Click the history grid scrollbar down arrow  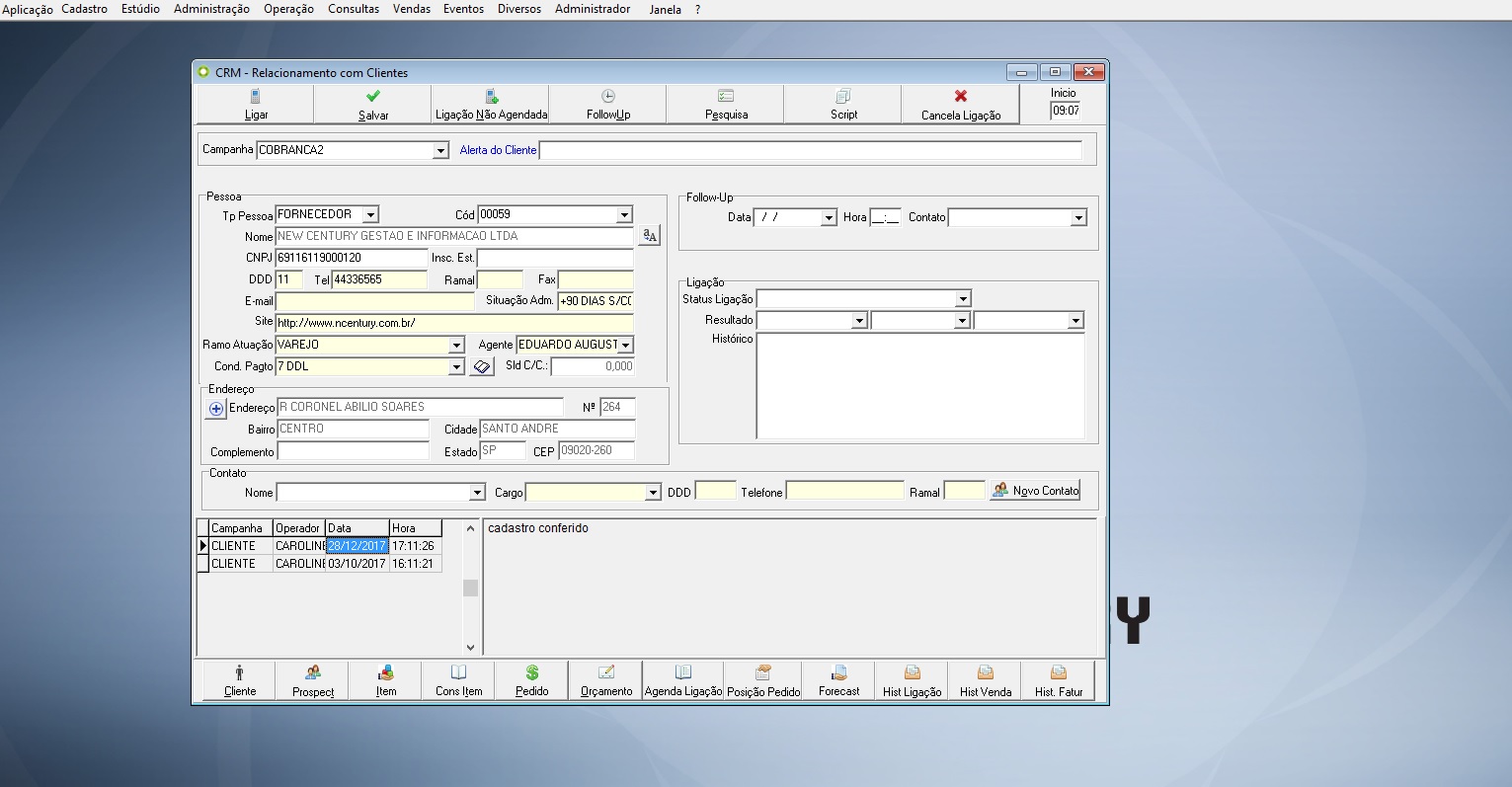[470, 648]
